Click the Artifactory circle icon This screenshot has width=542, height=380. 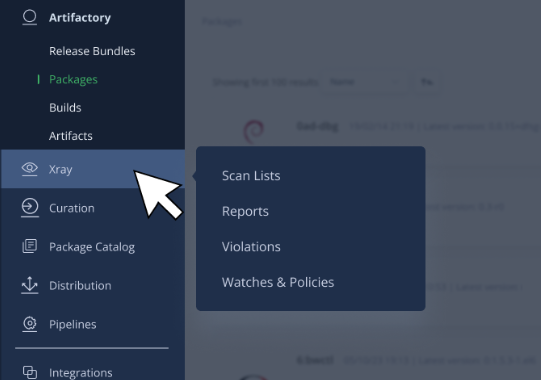(29, 17)
